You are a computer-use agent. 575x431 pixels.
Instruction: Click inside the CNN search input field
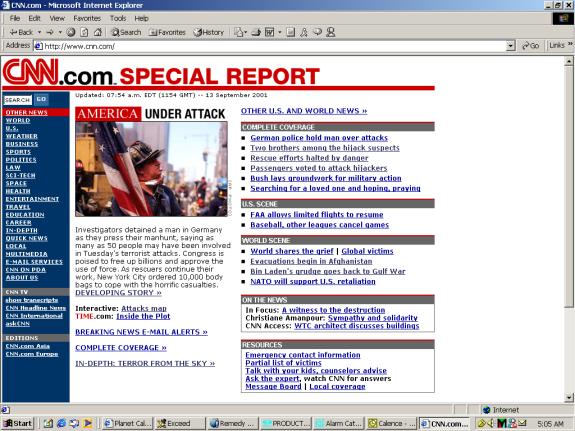[18, 100]
